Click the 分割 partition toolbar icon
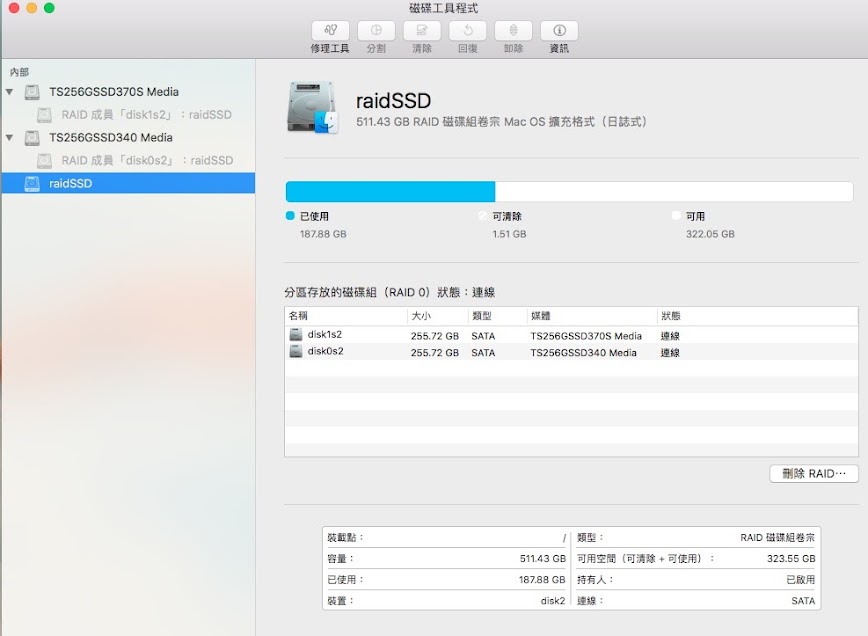 click(376, 30)
